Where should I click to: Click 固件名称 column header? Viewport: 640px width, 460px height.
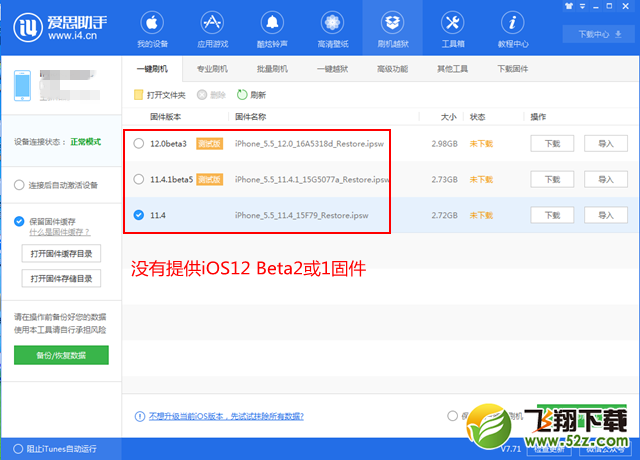[x=251, y=117]
